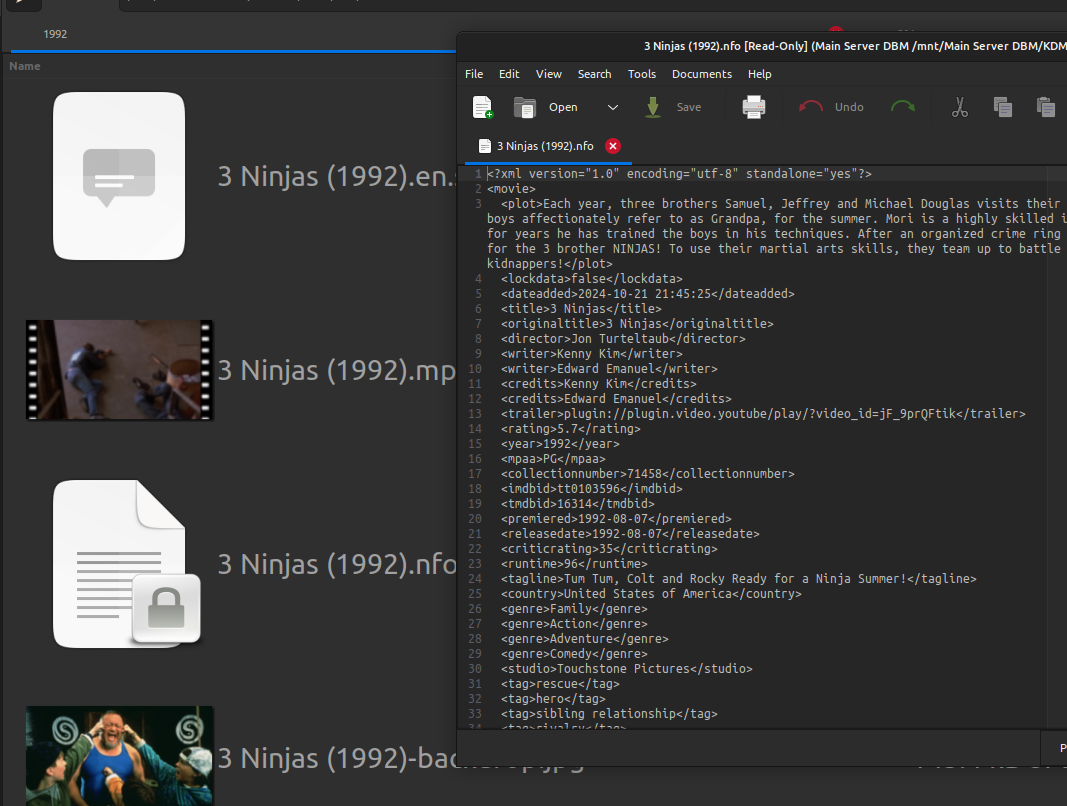1067x806 pixels.
Task: Open the Tools menu
Action: 642,74
